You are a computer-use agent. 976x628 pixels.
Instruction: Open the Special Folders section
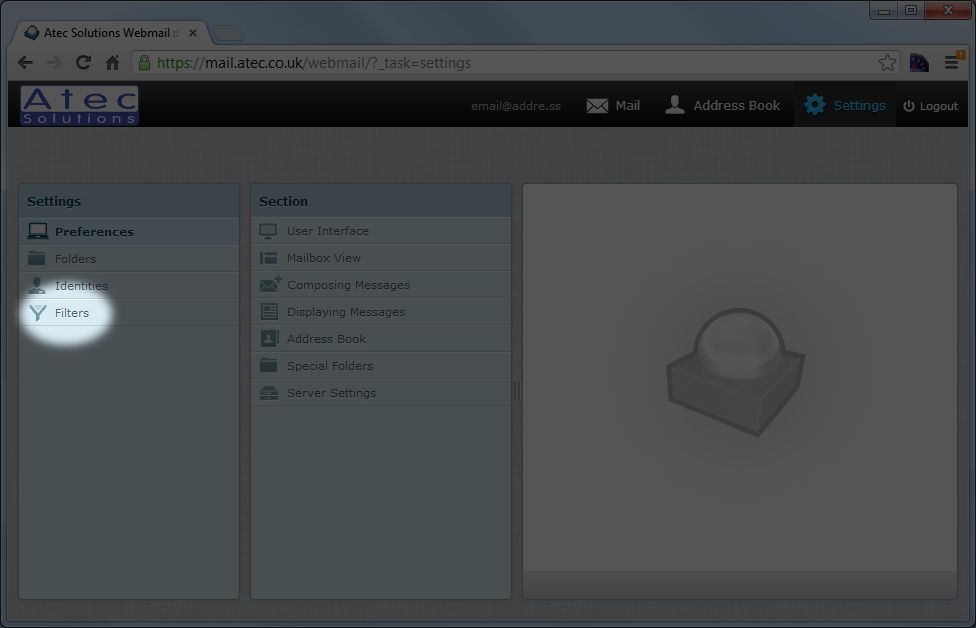329,366
